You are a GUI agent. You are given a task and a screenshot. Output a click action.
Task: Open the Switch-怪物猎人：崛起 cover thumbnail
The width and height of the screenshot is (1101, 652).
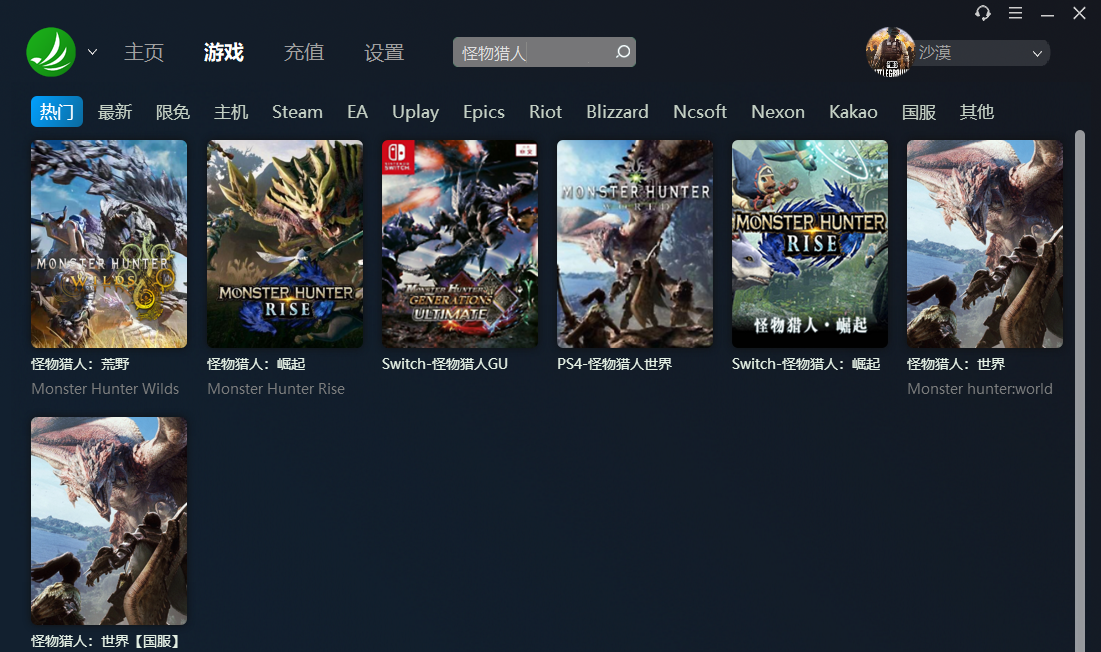click(x=810, y=244)
